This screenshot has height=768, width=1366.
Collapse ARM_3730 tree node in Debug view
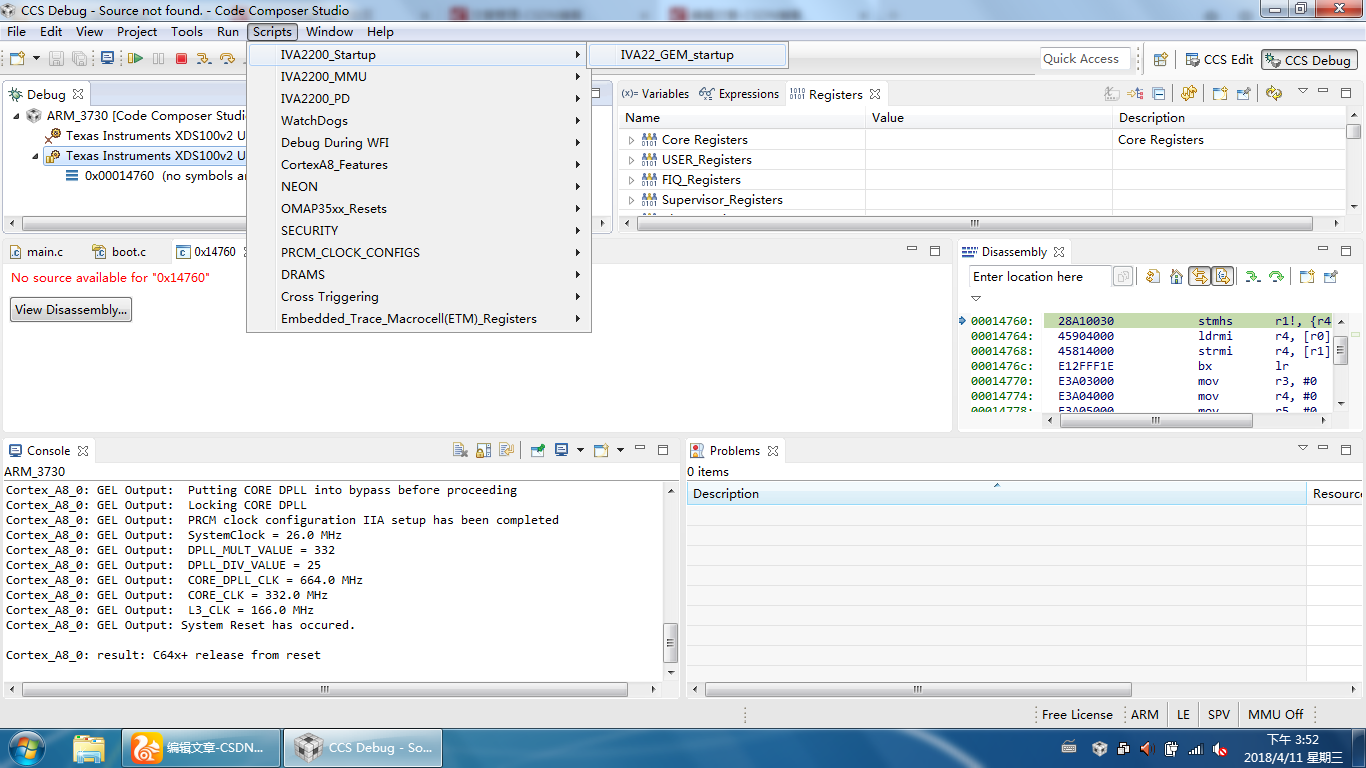tap(17, 116)
